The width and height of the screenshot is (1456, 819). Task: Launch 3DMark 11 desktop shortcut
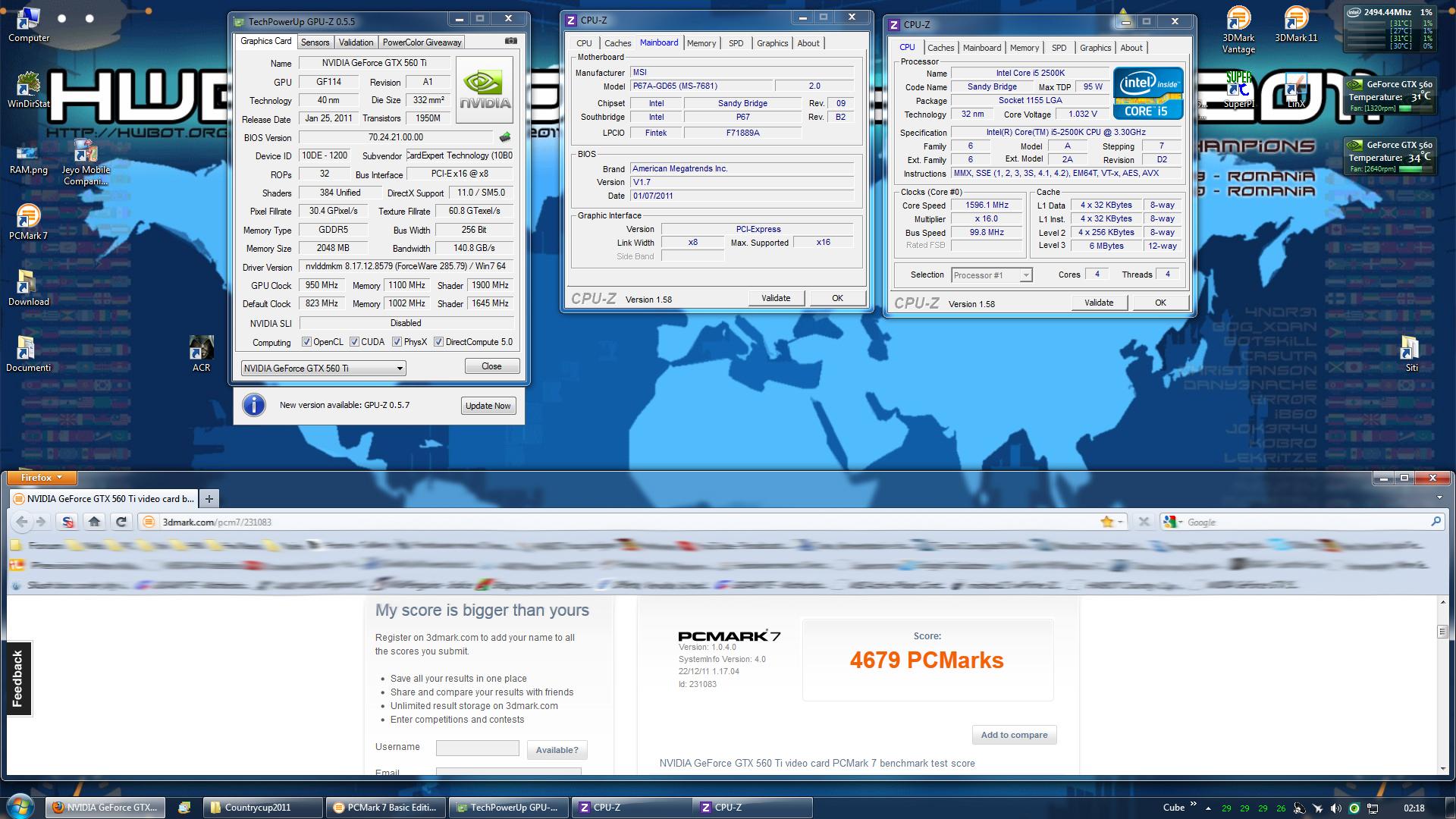1296,24
